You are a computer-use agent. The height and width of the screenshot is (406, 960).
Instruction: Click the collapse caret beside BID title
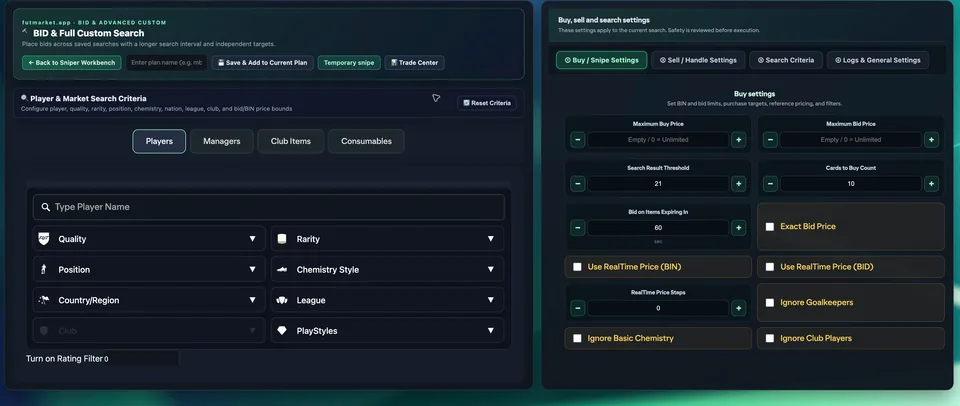[24, 30]
